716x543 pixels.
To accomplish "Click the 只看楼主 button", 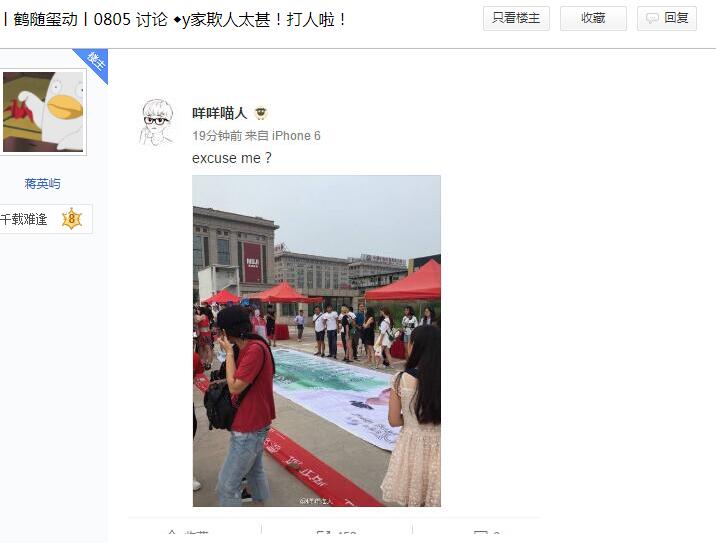I will (x=516, y=18).
